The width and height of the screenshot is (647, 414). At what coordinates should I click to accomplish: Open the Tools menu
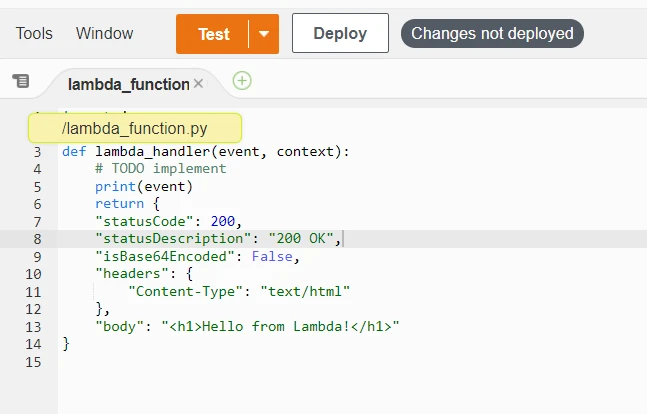coord(34,33)
